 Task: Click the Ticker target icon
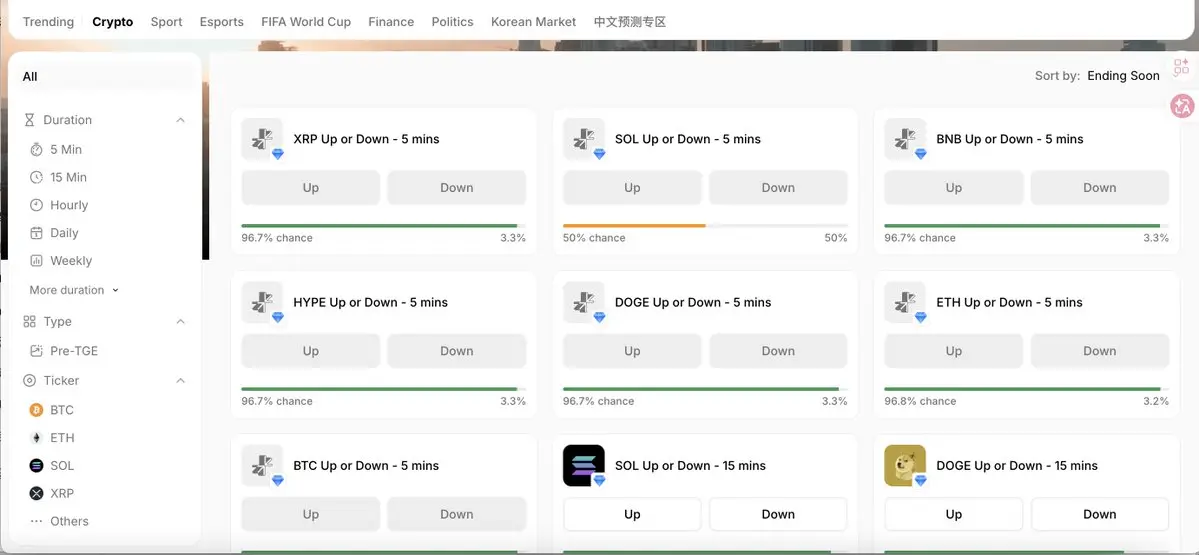[30, 381]
